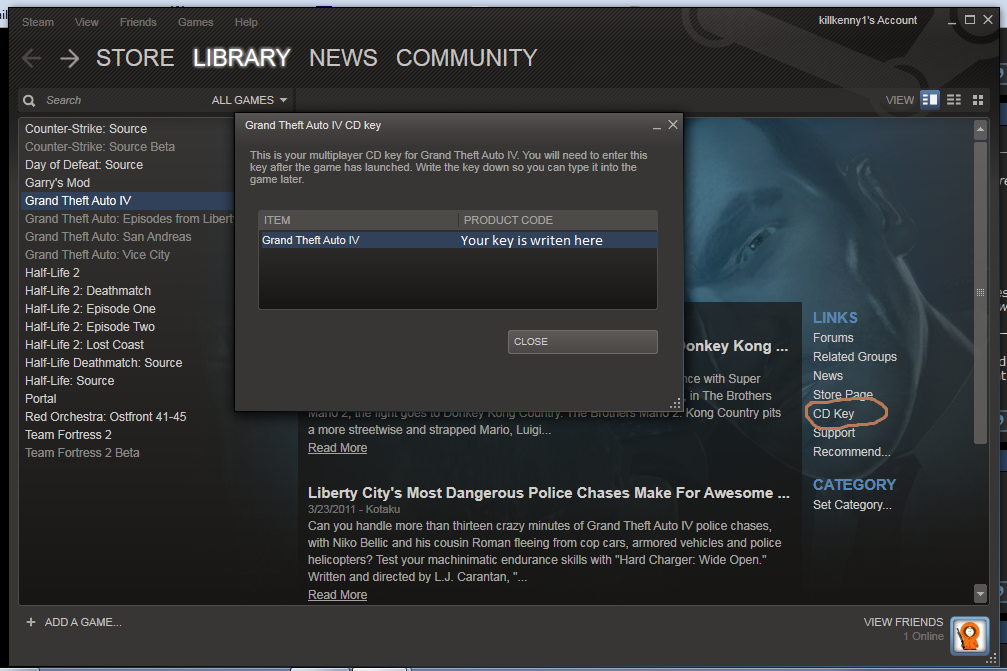Open the Support link
The height and width of the screenshot is (671, 1007).
pos(834,433)
